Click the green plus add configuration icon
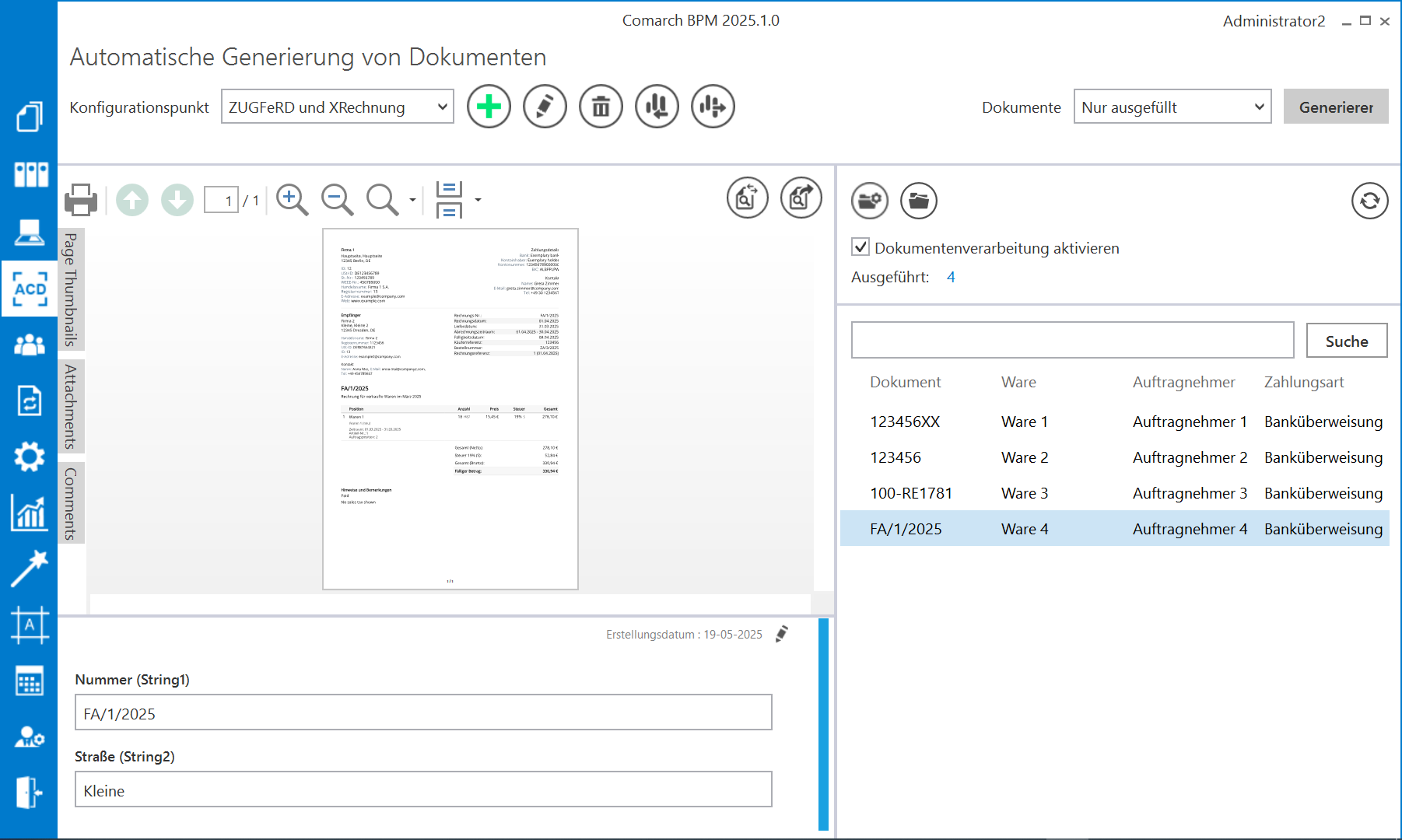 (489, 107)
